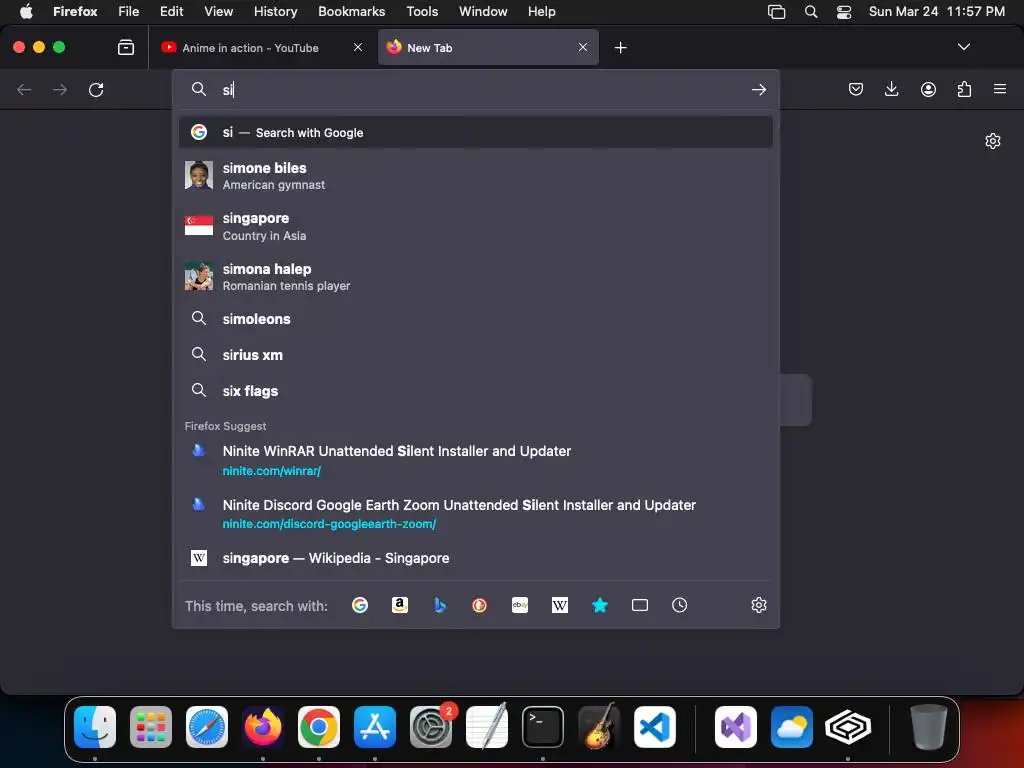Viewport: 1024px width, 768px height.
Task: Open Ninite Discord Google Earth Zoom result
Action: point(475,513)
